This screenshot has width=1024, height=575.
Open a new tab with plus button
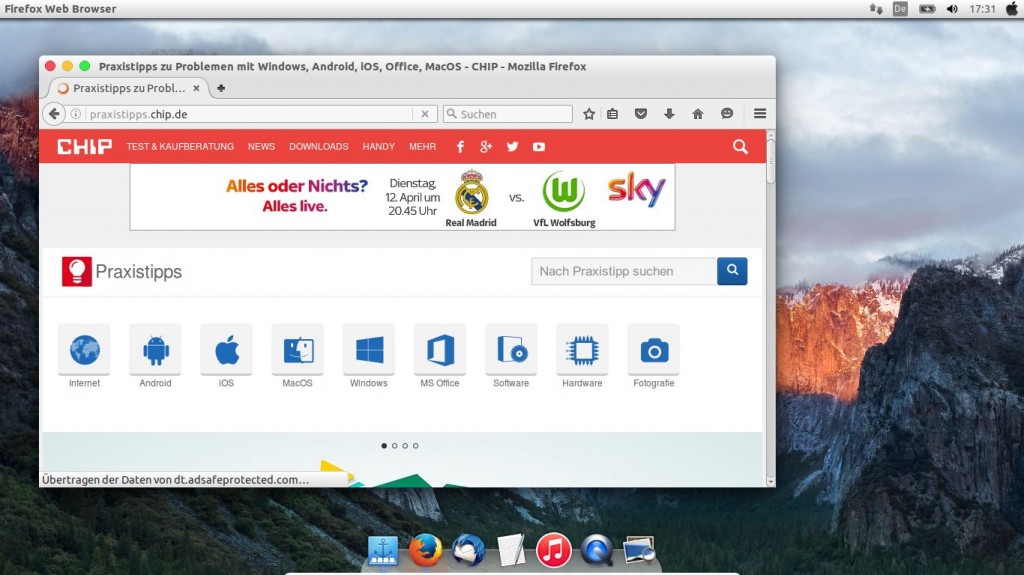click(221, 88)
